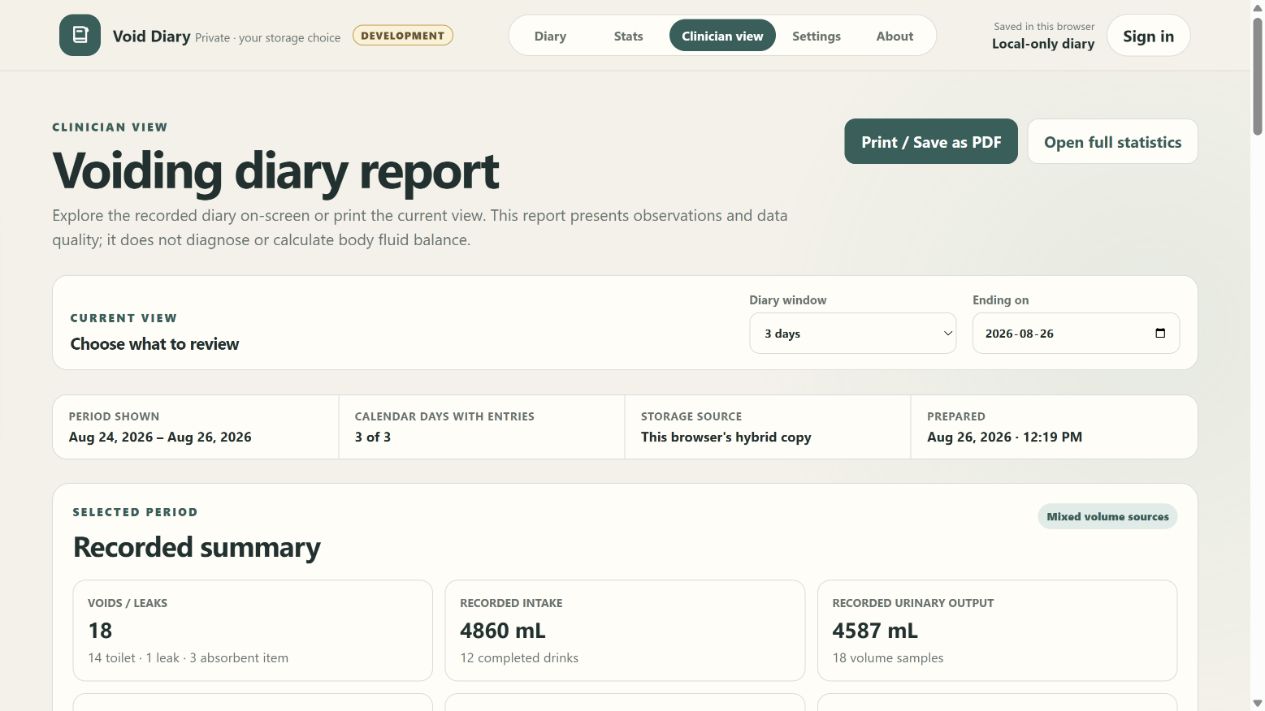
Task: Expand the Diary window dropdown showing 3 days
Action: (853, 334)
